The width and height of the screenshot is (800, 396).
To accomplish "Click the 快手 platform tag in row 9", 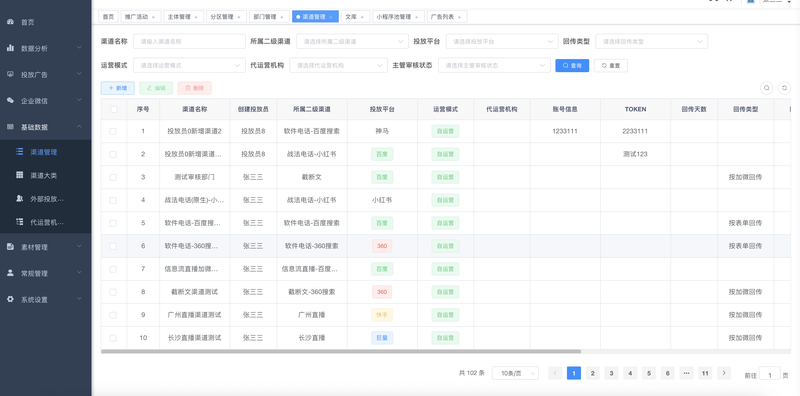I will (x=382, y=315).
